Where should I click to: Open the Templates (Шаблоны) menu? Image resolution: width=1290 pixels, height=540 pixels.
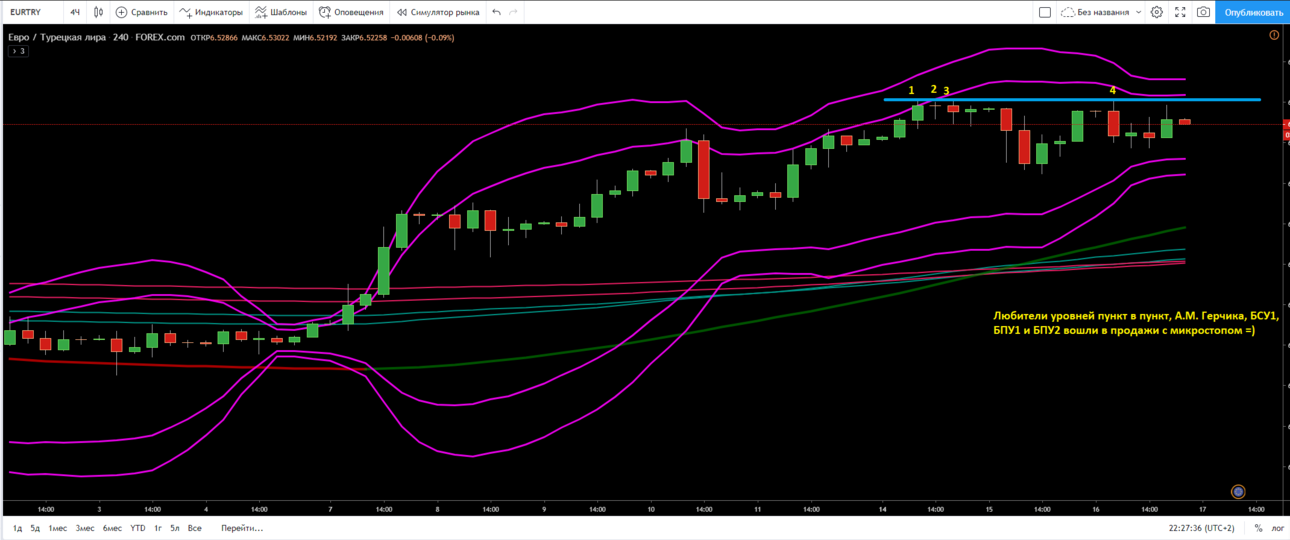(281, 12)
